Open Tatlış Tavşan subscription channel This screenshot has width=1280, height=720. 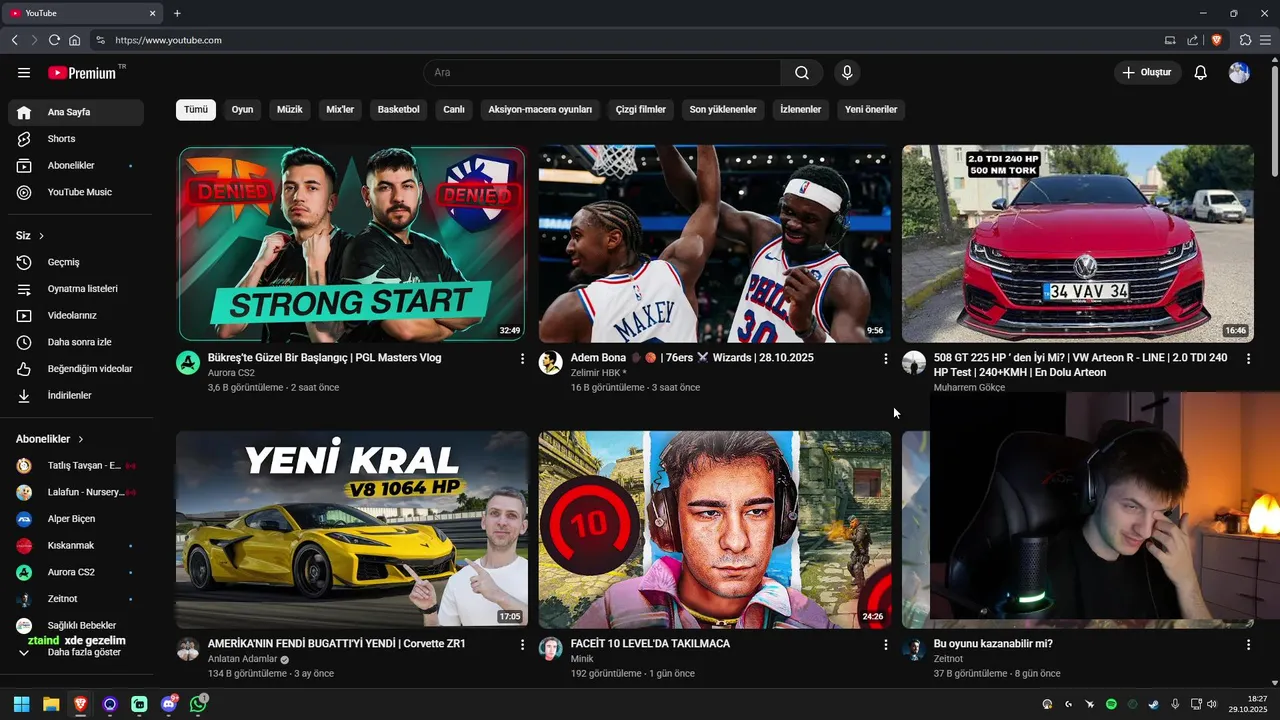coord(76,465)
